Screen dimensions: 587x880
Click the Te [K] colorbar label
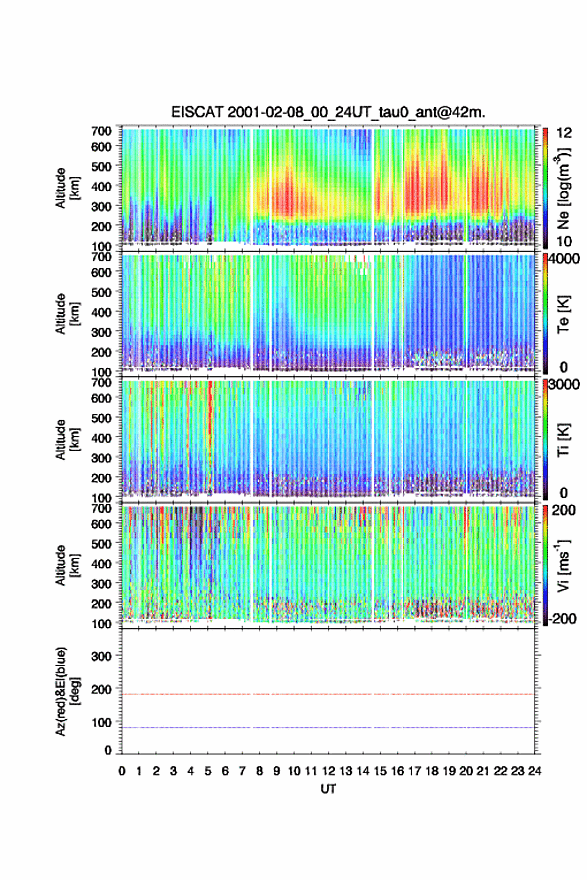(x=563, y=314)
